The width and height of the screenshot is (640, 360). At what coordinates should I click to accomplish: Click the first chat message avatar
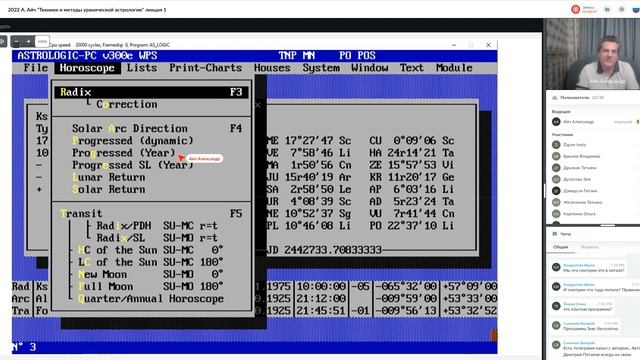(556, 267)
